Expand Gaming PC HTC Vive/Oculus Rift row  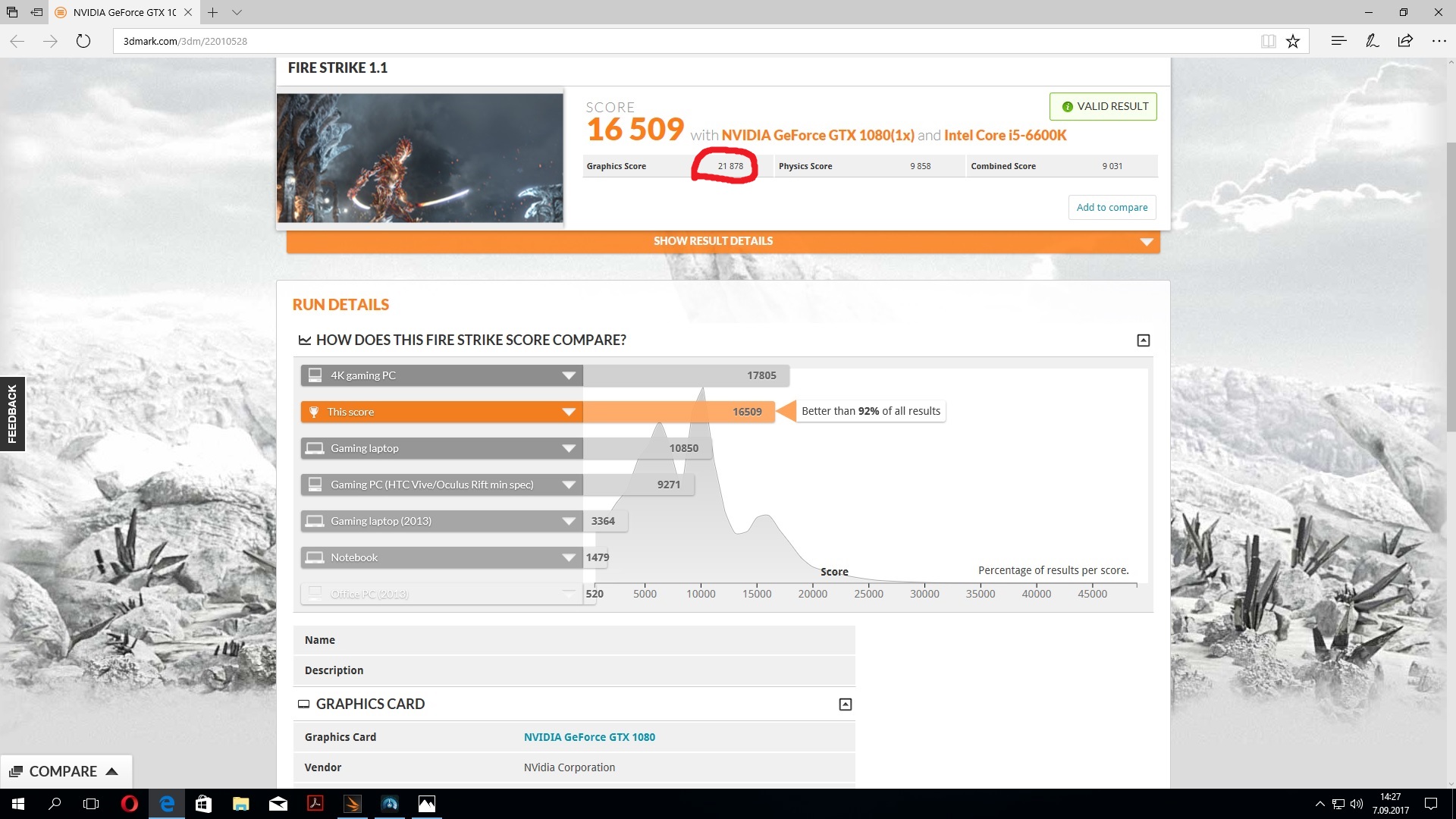click(x=441, y=485)
